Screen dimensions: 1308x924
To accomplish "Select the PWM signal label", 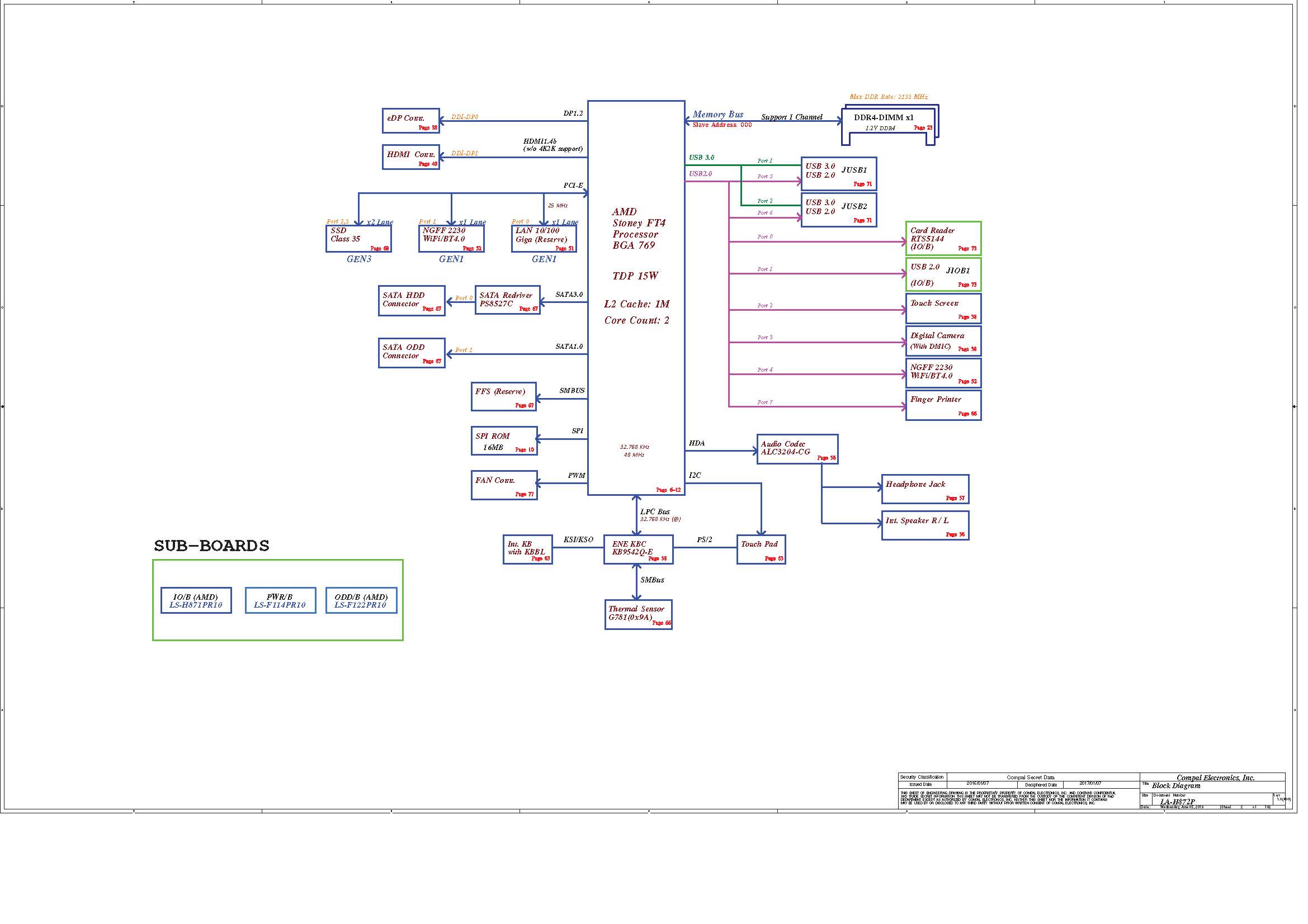I will click(577, 475).
